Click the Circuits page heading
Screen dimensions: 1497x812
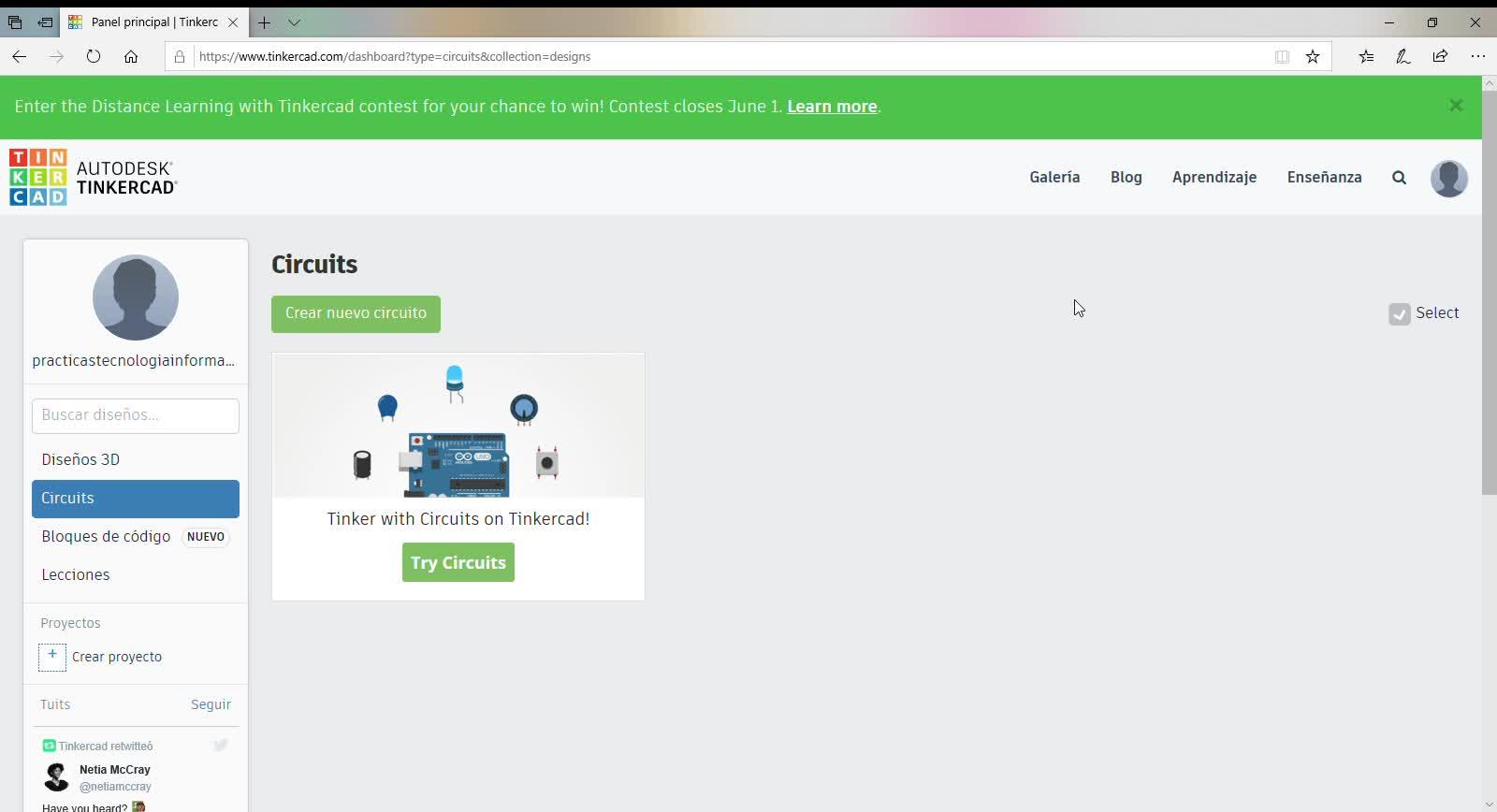tap(314, 265)
